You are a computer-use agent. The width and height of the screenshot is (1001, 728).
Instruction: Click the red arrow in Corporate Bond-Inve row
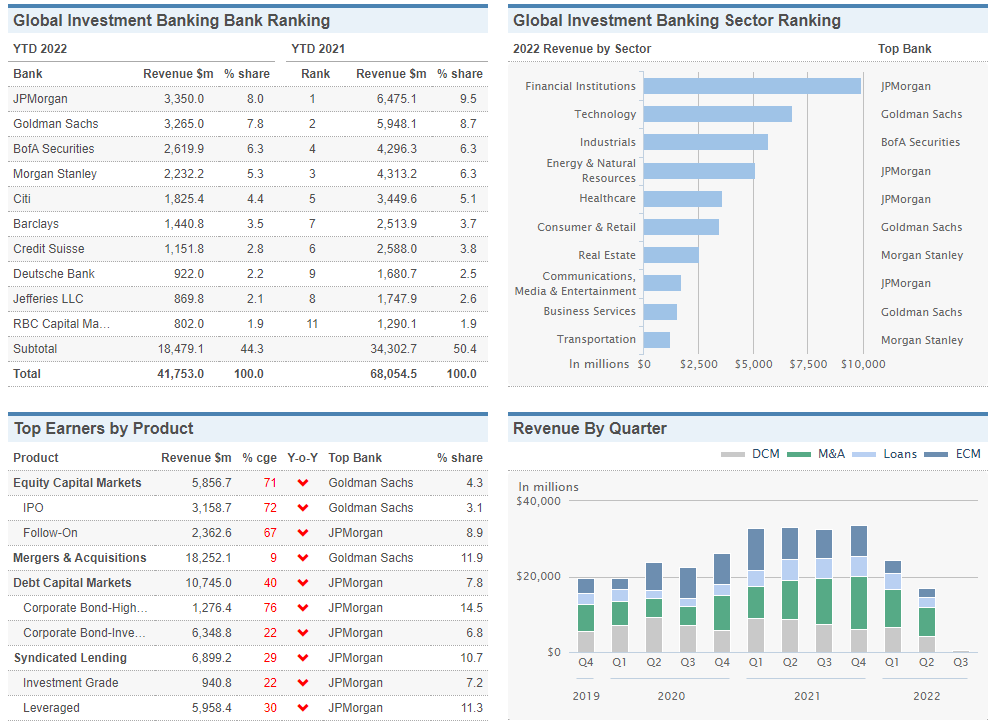coord(303,632)
